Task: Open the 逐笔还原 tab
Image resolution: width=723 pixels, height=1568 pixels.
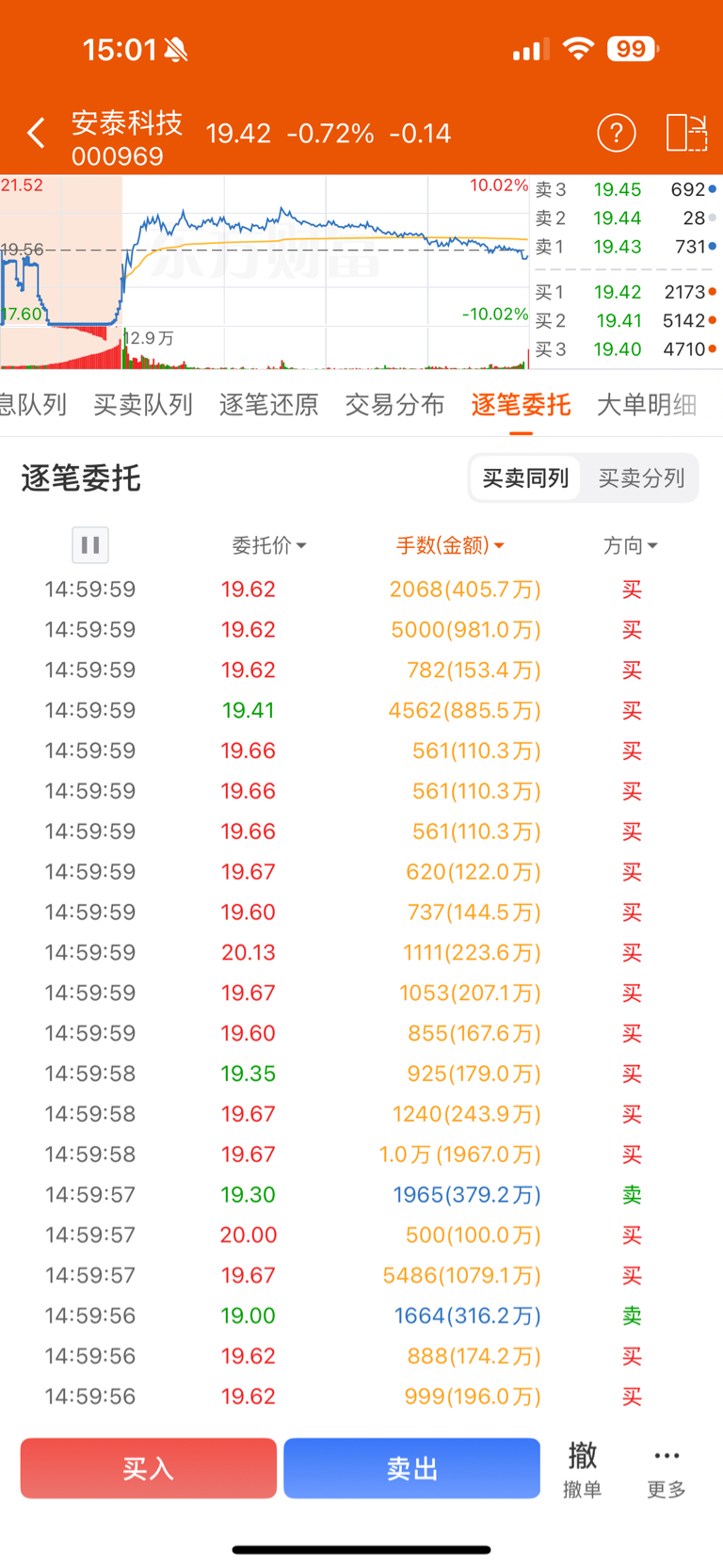Action: click(268, 405)
